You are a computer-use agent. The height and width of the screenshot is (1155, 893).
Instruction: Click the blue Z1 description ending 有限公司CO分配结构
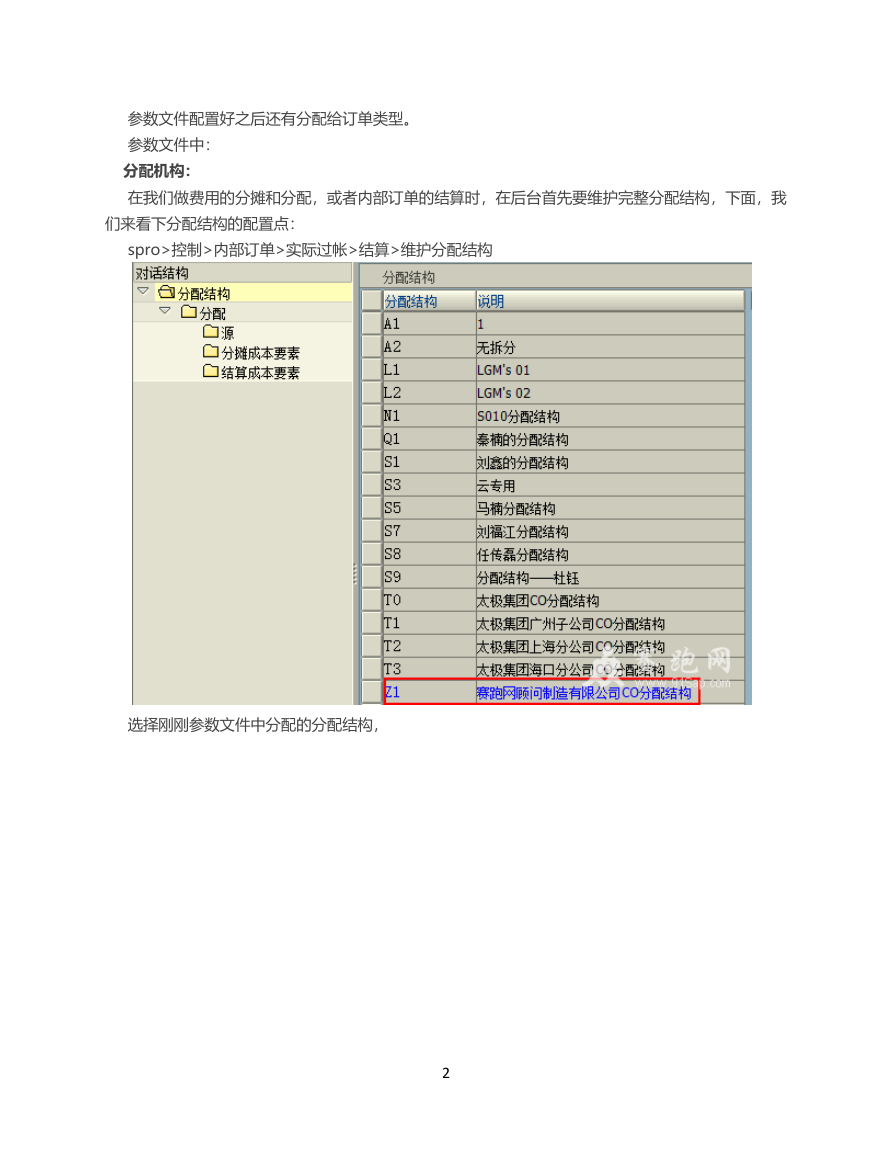(584, 693)
